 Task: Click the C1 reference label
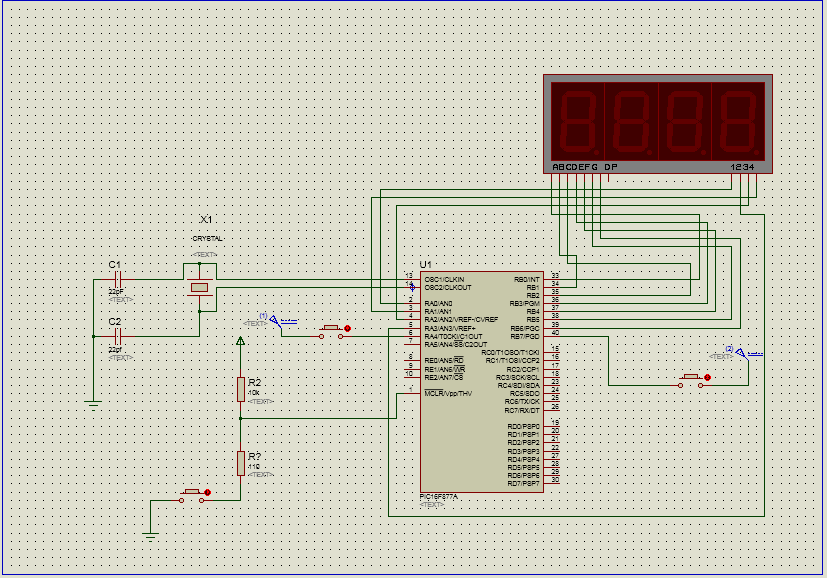(114, 265)
